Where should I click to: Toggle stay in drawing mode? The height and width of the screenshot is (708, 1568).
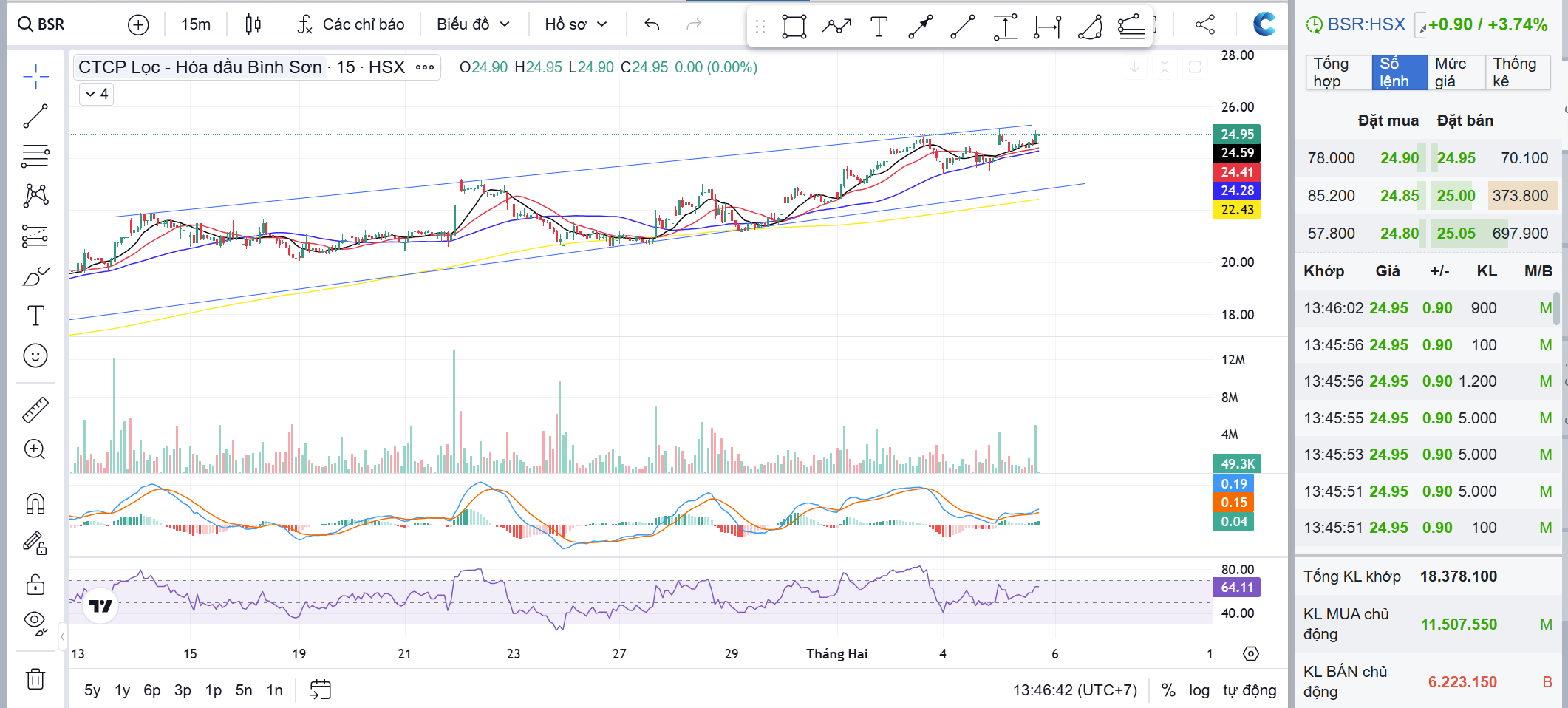pyautogui.click(x=35, y=543)
